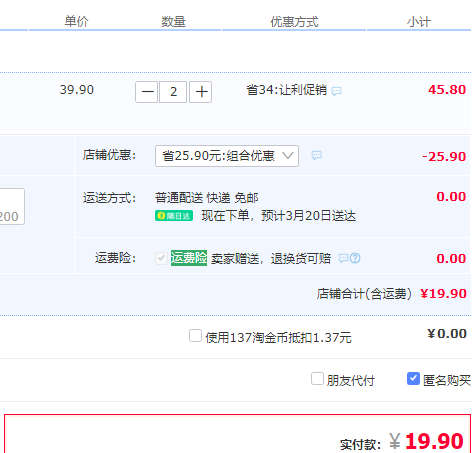Viewport: 474px width, 453px height.
Task: Click the 省34:让利促销 promotion text
Action: [x=286, y=90]
